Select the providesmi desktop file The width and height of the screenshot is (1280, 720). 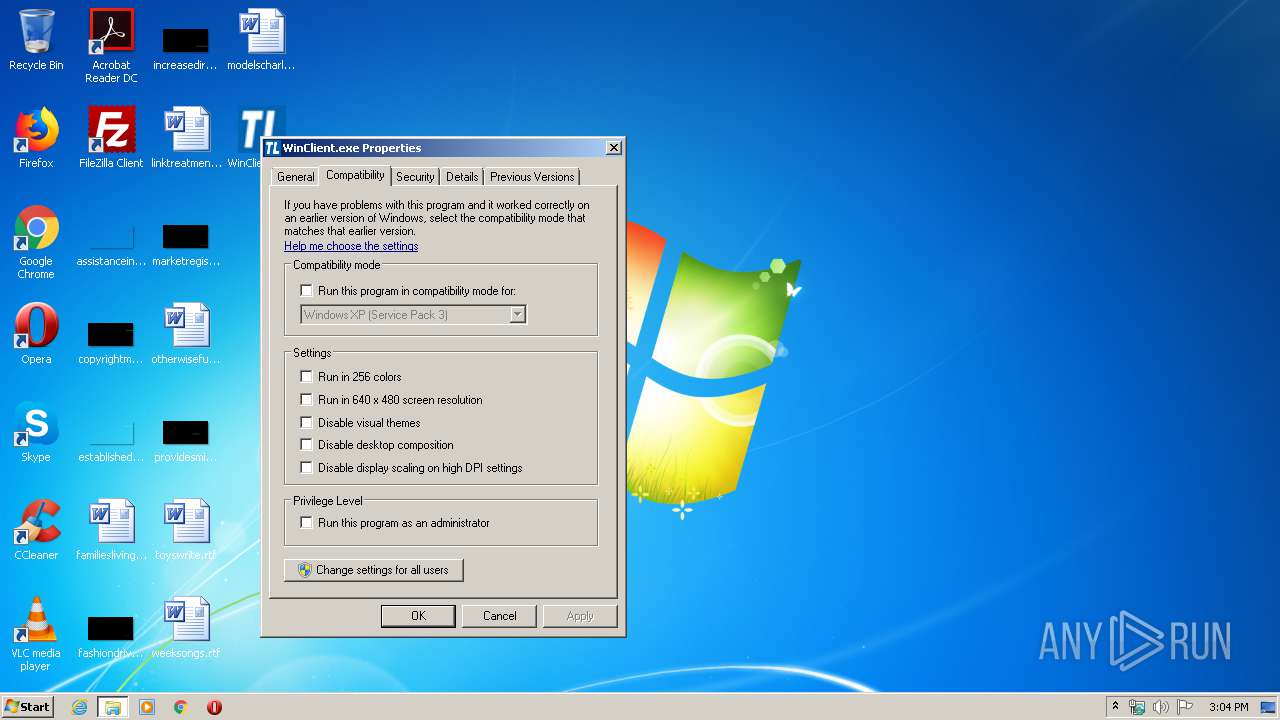186,442
